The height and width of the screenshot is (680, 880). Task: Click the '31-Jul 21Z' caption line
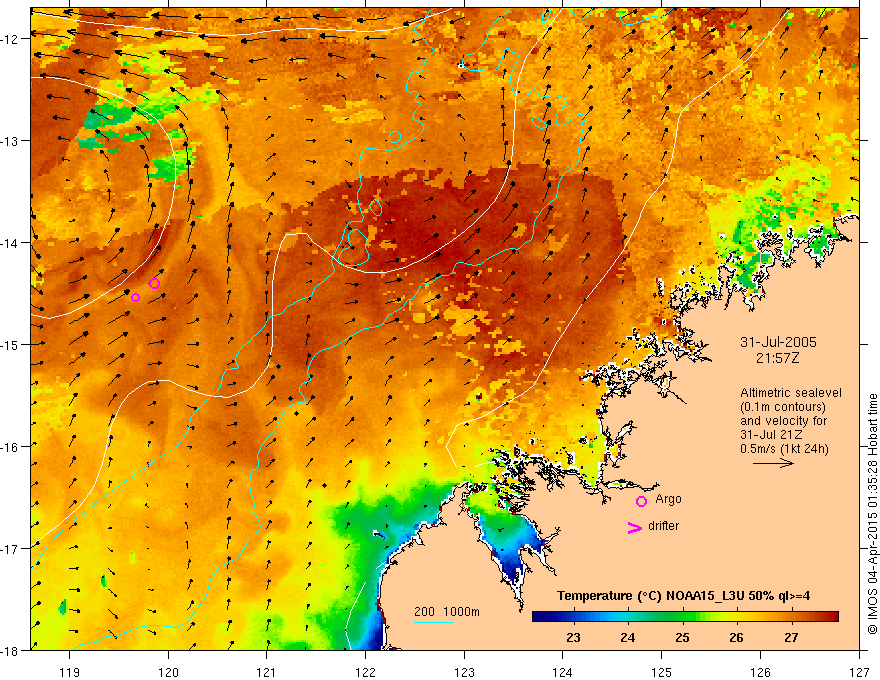click(x=771, y=434)
